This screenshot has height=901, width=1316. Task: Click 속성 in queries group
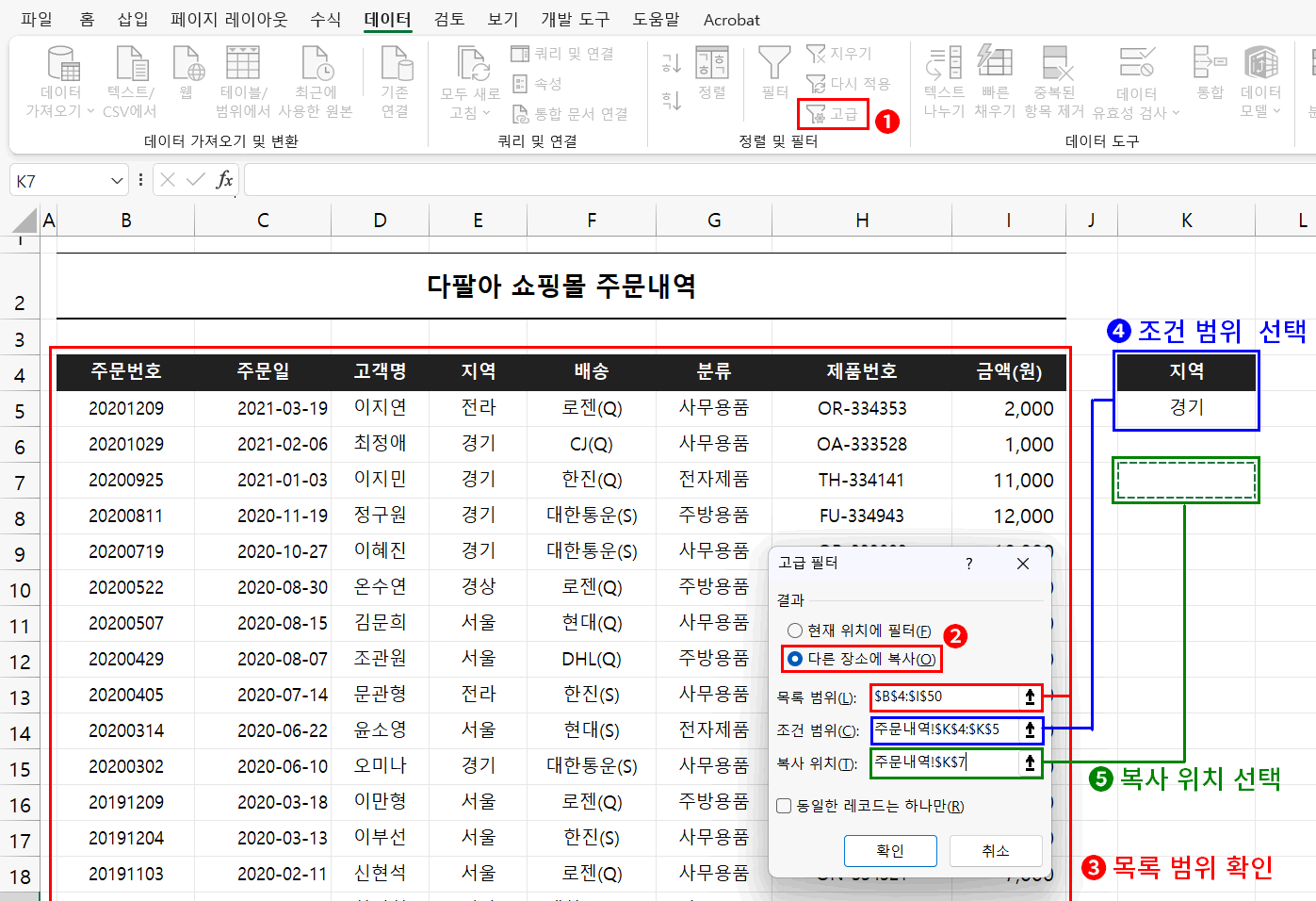click(537, 84)
